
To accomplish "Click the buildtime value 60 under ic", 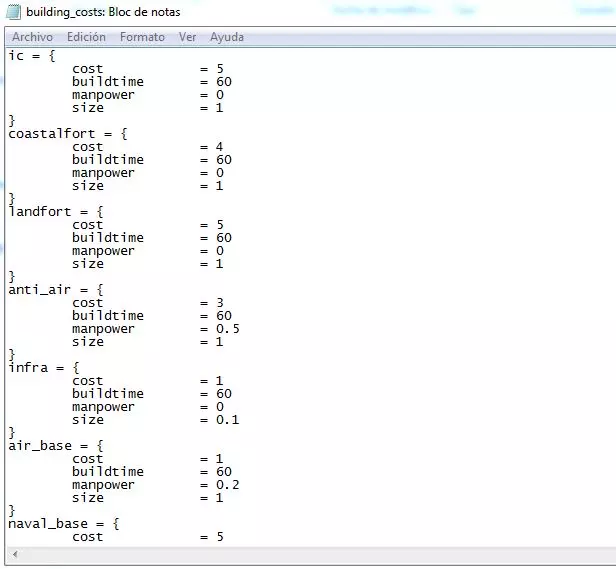I will click(x=224, y=82).
